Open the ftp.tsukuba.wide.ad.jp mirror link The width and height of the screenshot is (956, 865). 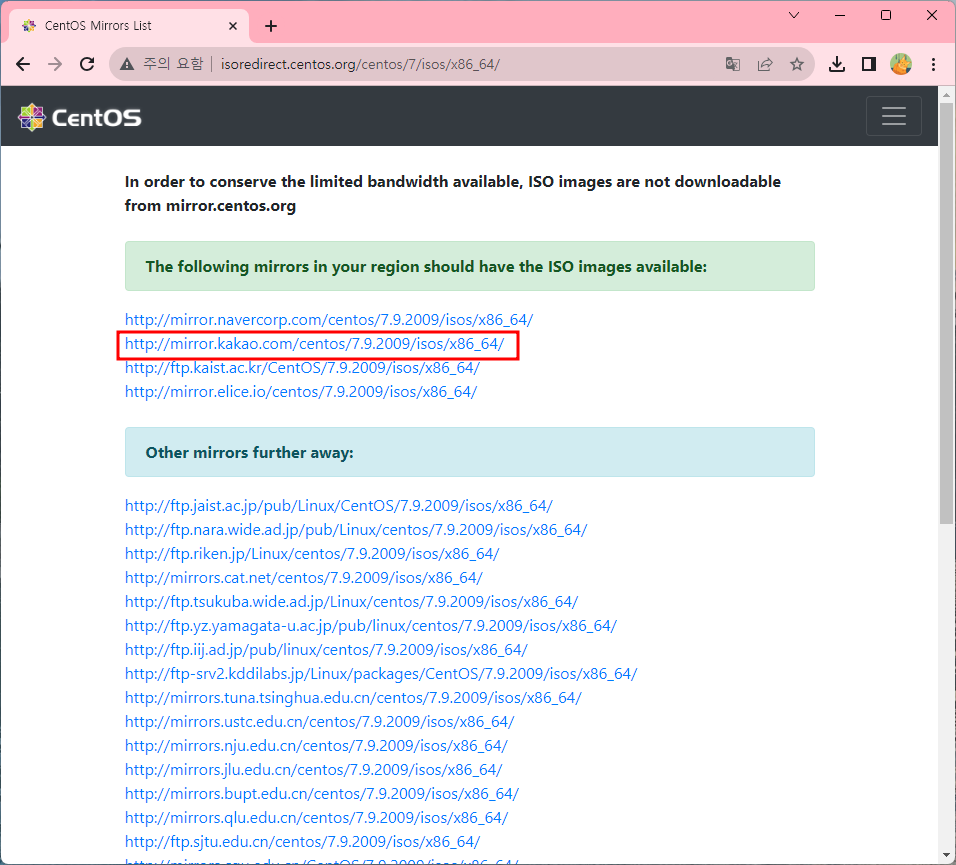(x=351, y=602)
